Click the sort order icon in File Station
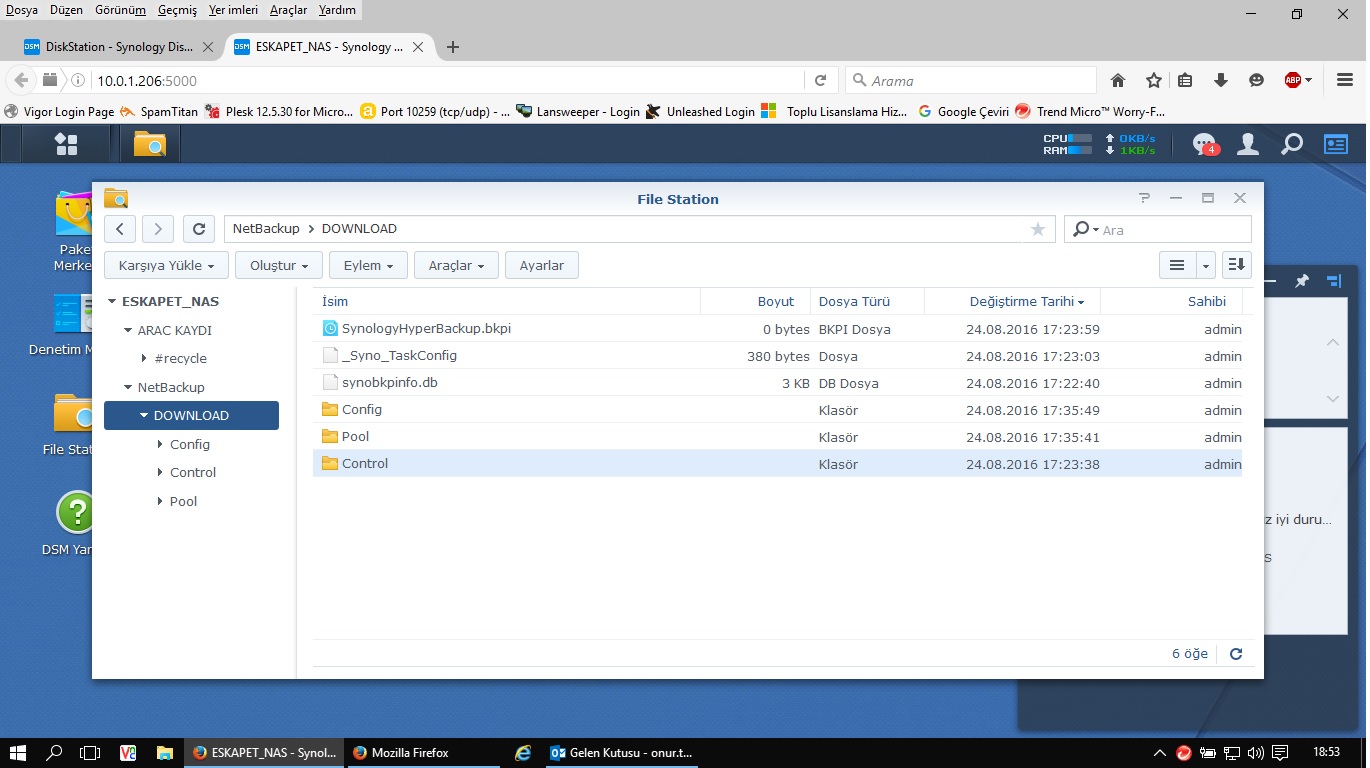The width and height of the screenshot is (1370, 768). [x=1237, y=265]
